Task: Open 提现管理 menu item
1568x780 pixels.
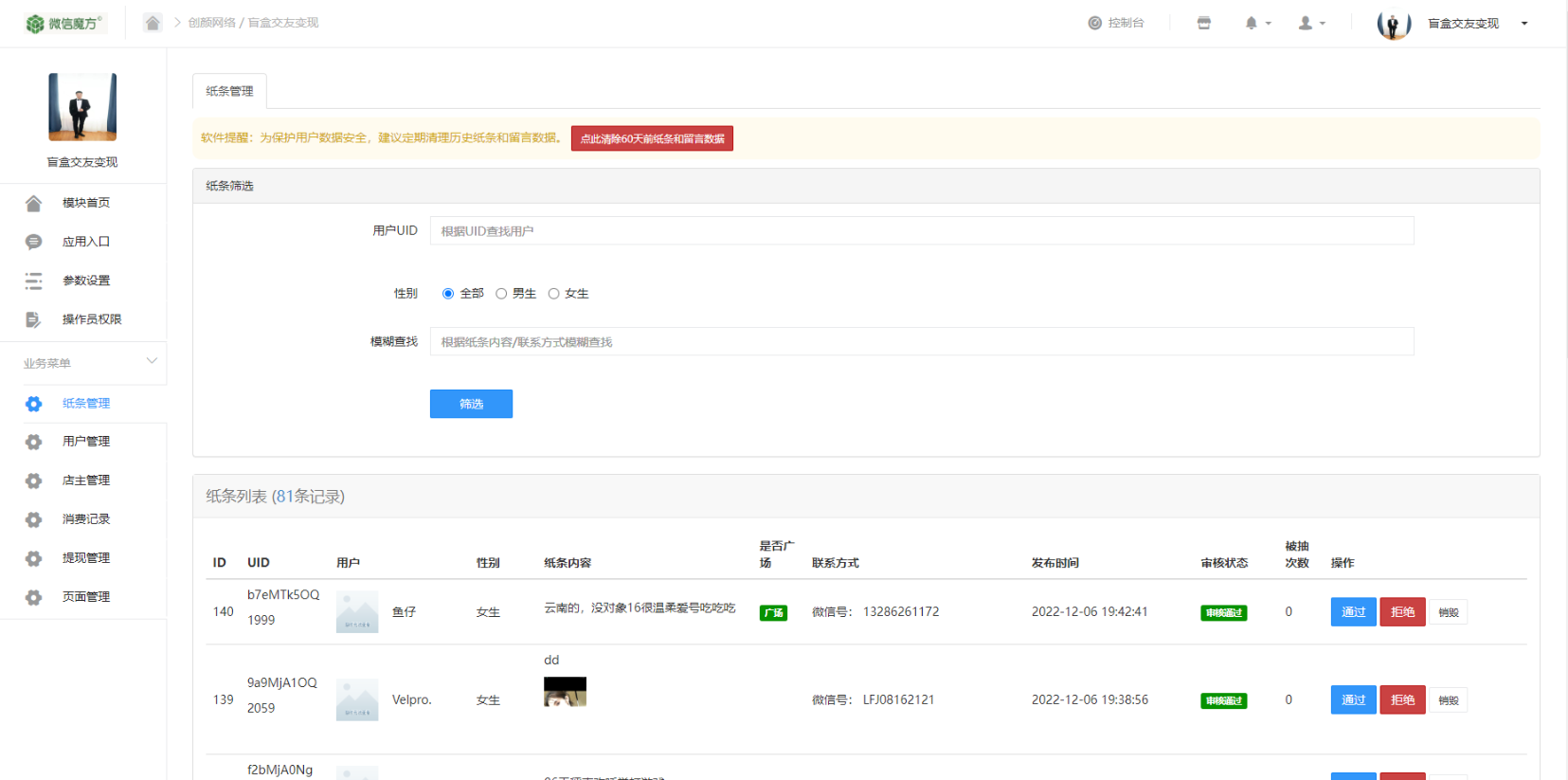Action: (85, 558)
